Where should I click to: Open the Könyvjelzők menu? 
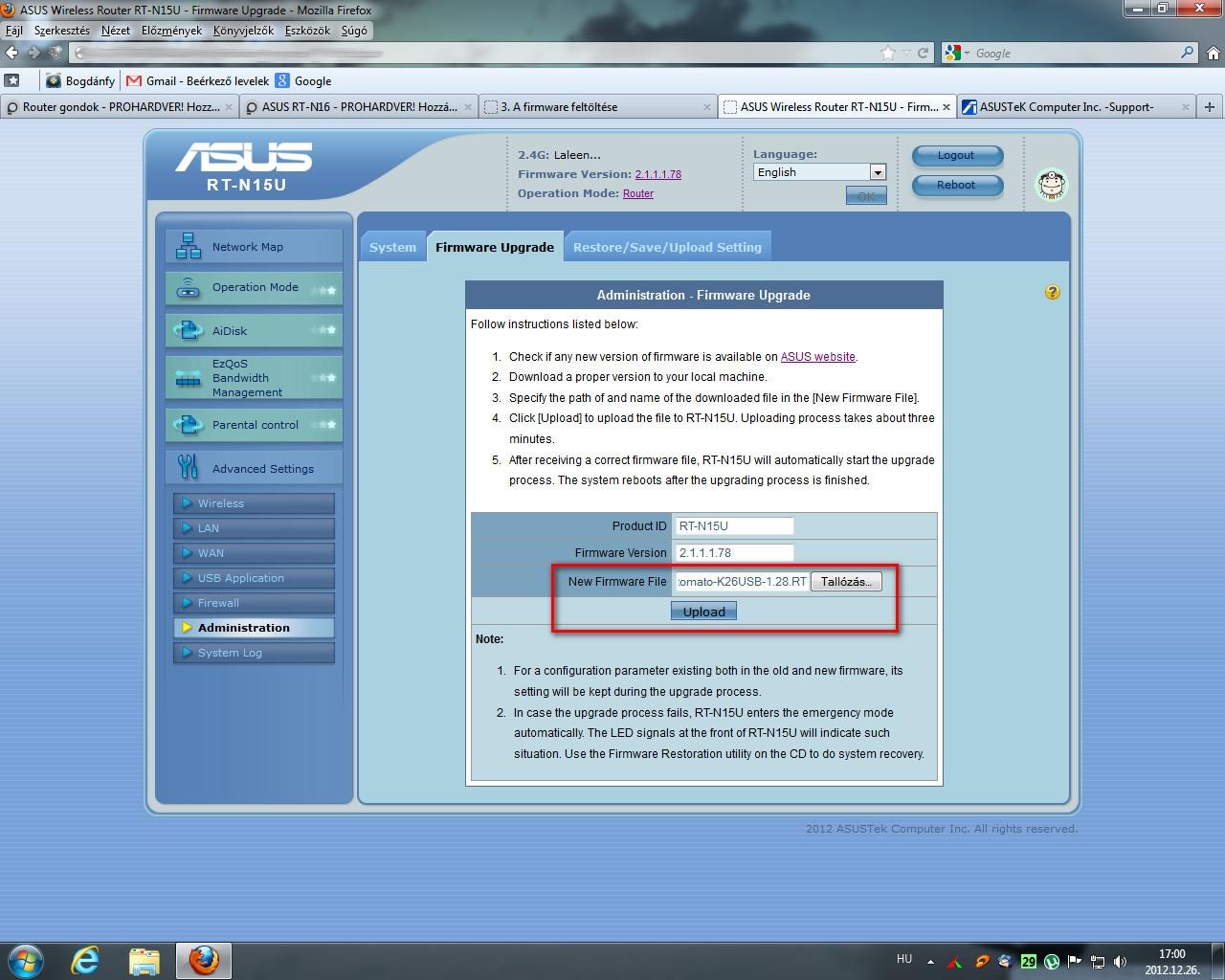(243, 31)
